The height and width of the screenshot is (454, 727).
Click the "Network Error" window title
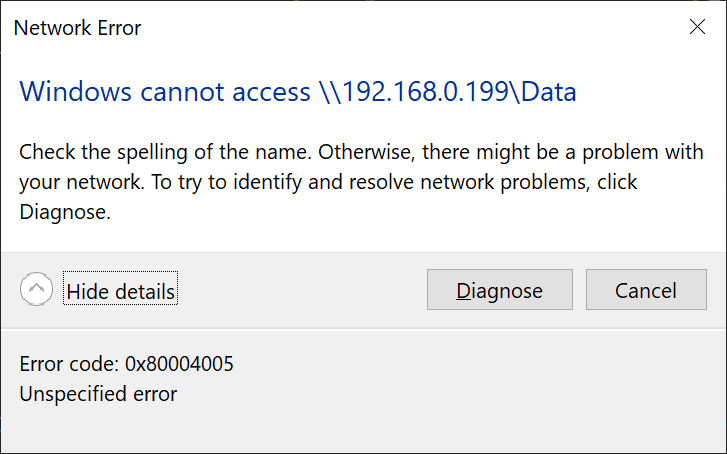[77, 28]
